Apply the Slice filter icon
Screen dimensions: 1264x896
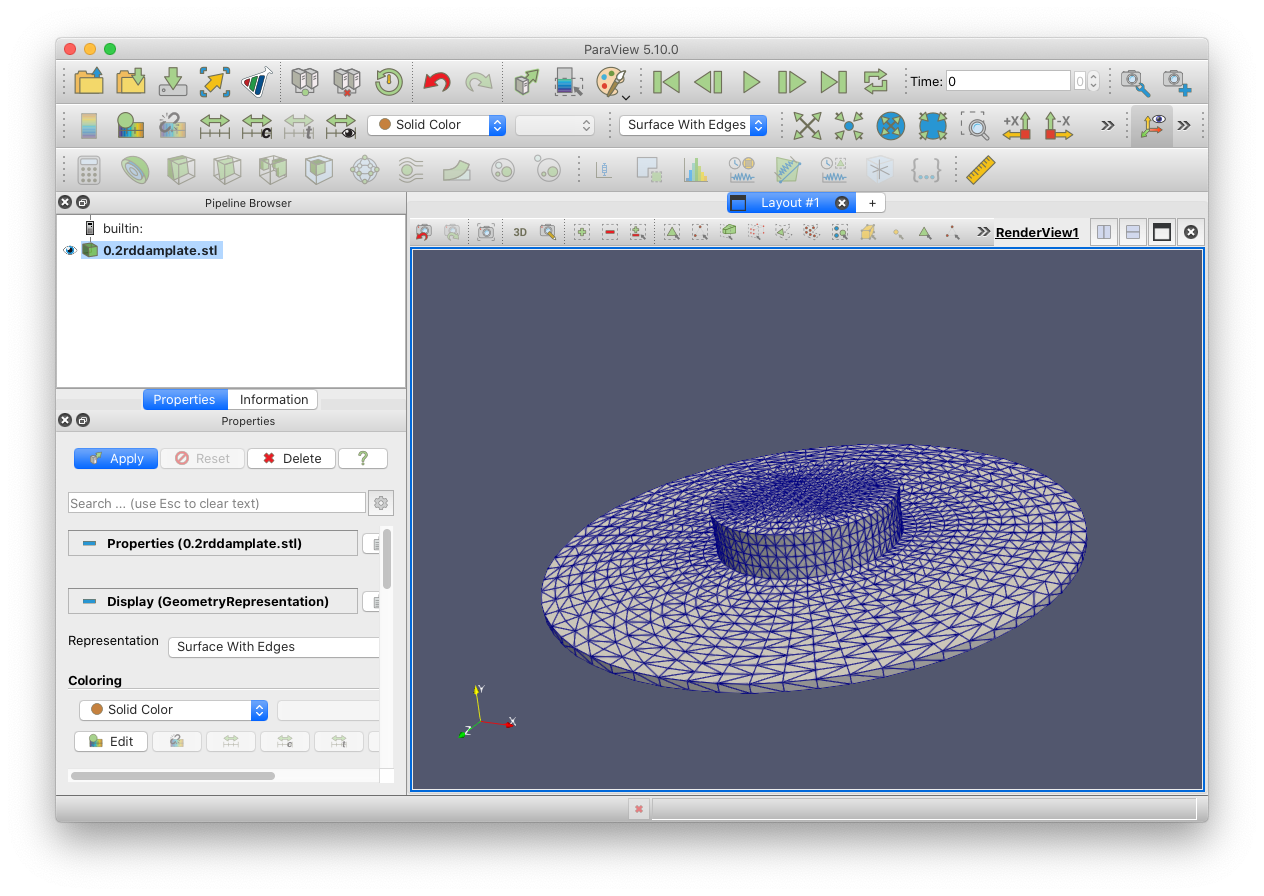[227, 170]
